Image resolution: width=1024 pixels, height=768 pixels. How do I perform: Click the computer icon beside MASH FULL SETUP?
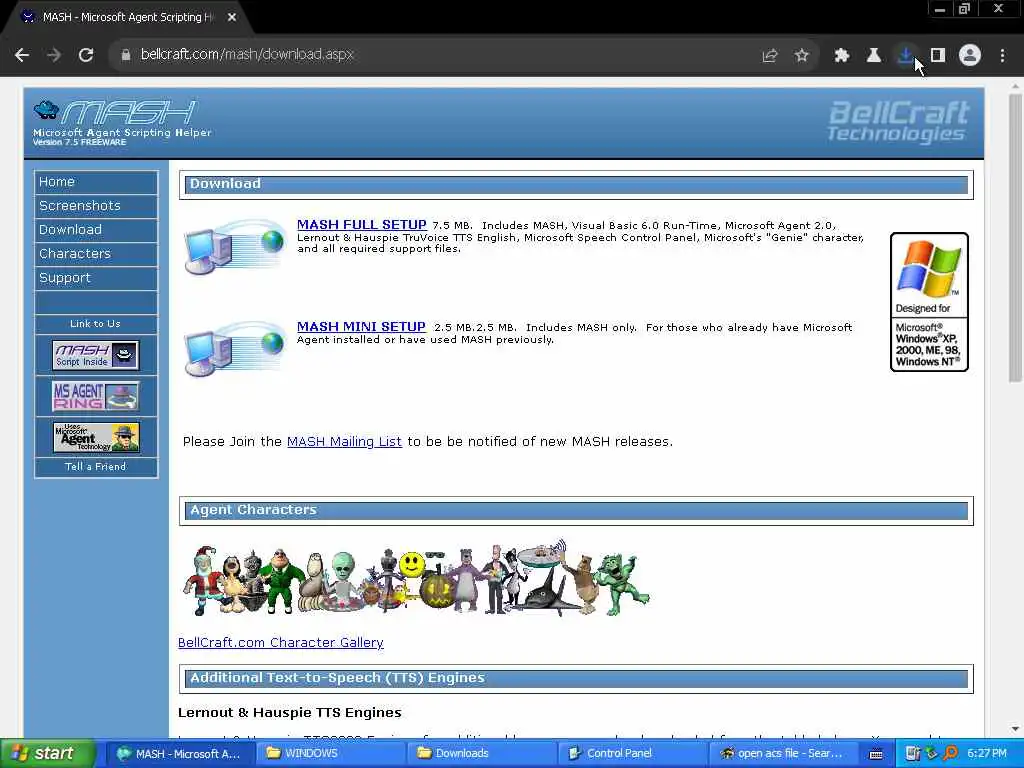click(235, 247)
